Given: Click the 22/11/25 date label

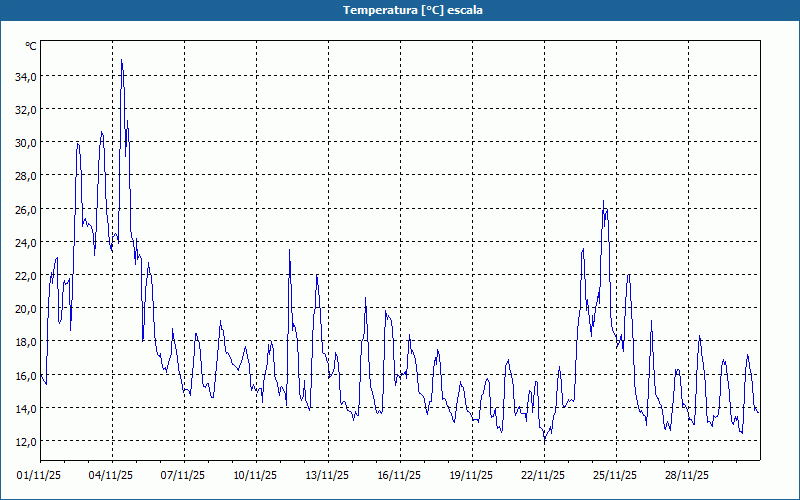Looking at the screenshot, I should click(x=544, y=476).
